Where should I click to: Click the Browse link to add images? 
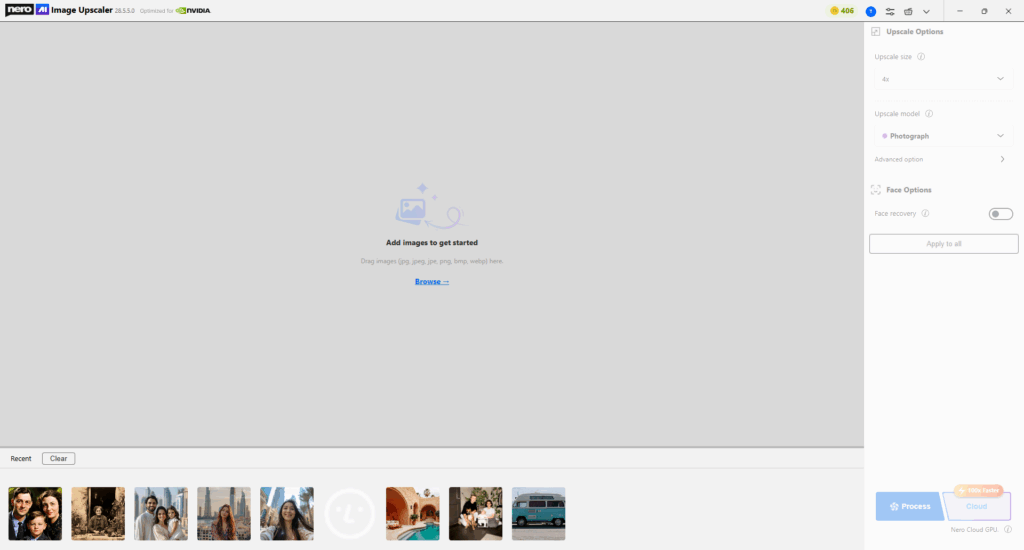432,282
